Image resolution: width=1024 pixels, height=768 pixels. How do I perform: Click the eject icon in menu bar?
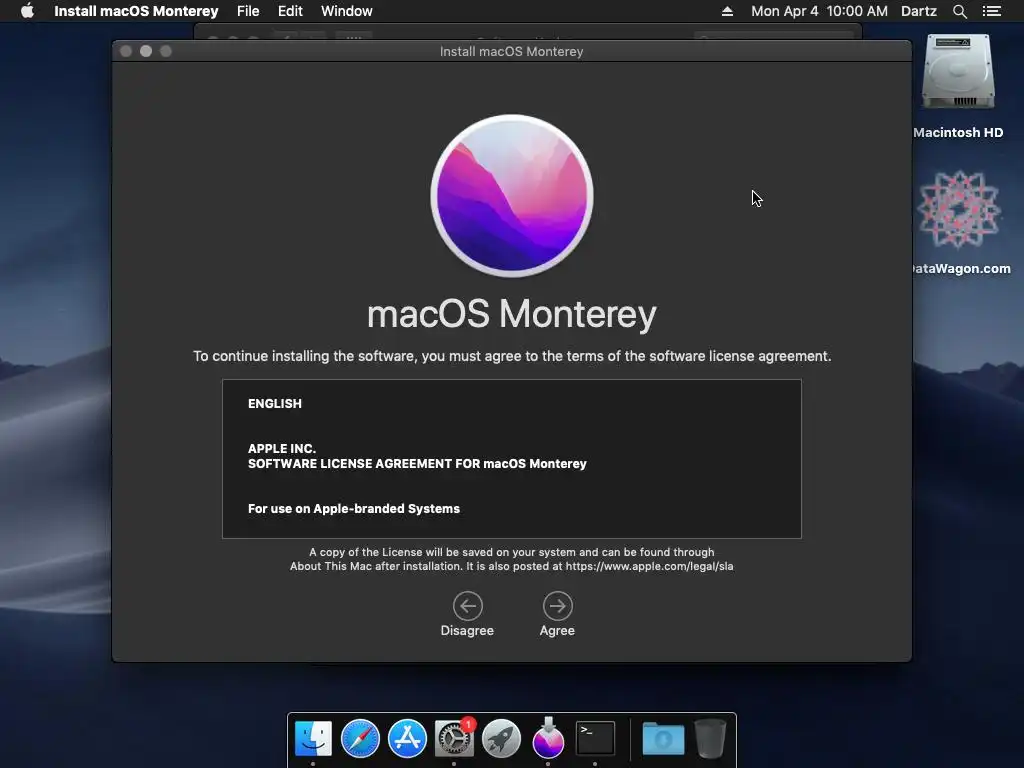[727, 11]
